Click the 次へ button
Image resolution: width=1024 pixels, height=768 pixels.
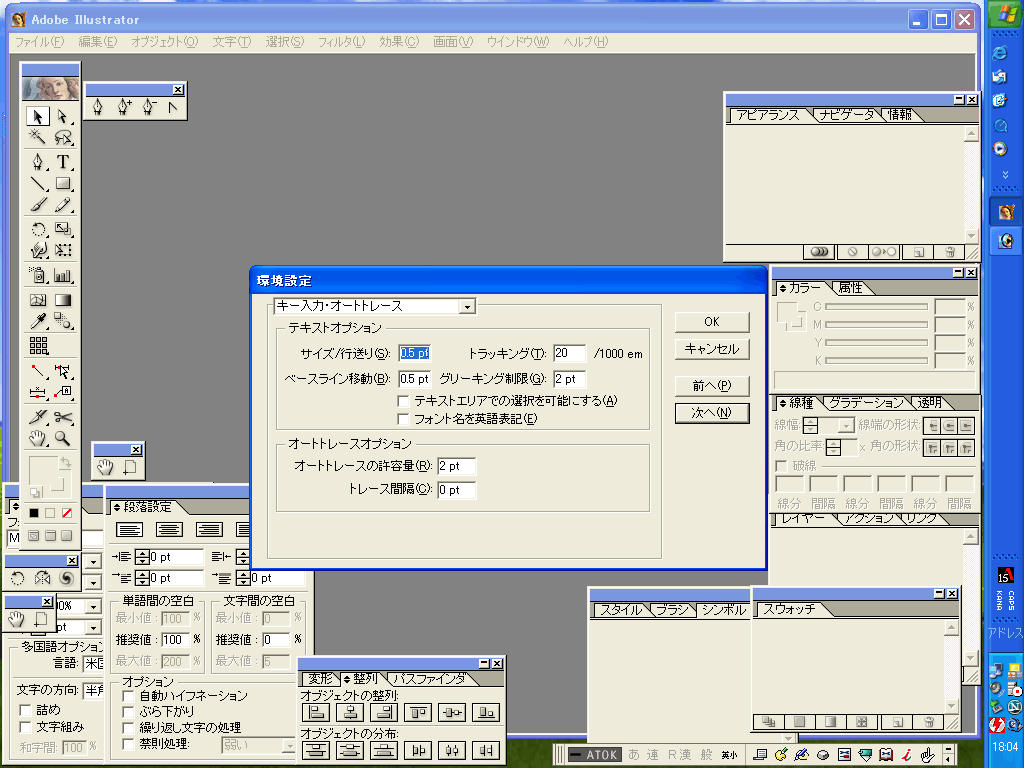point(711,413)
